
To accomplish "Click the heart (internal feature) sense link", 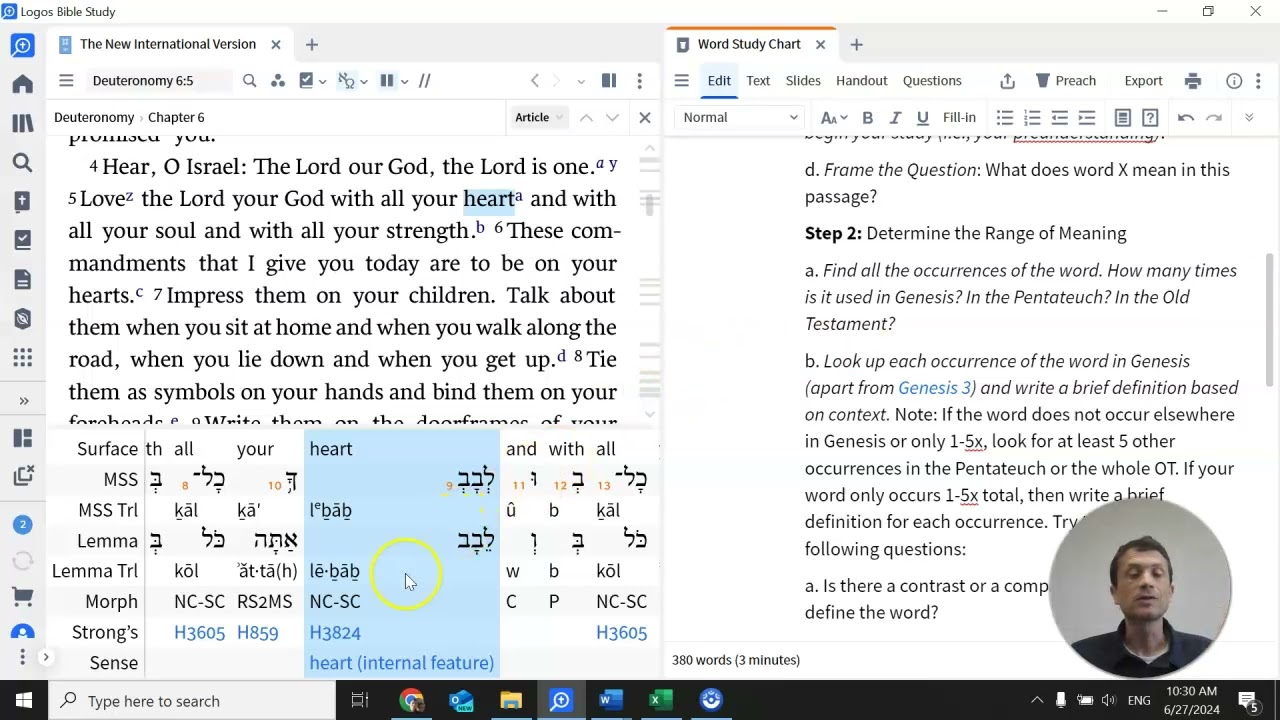I will [402, 663].
